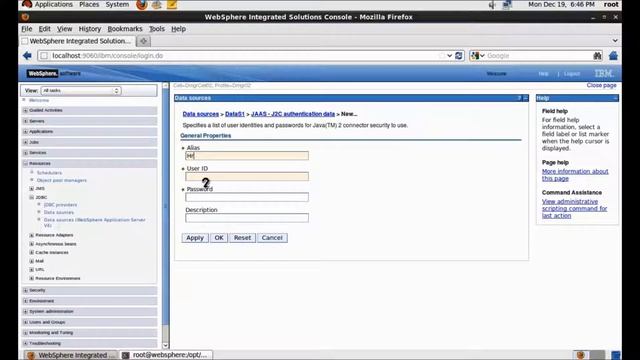Image resolution: width=640 pixels, height=360 pixels.
Task: Select the WebSphere Integrated Solution browser tab
Action: [x=78, y=41]
